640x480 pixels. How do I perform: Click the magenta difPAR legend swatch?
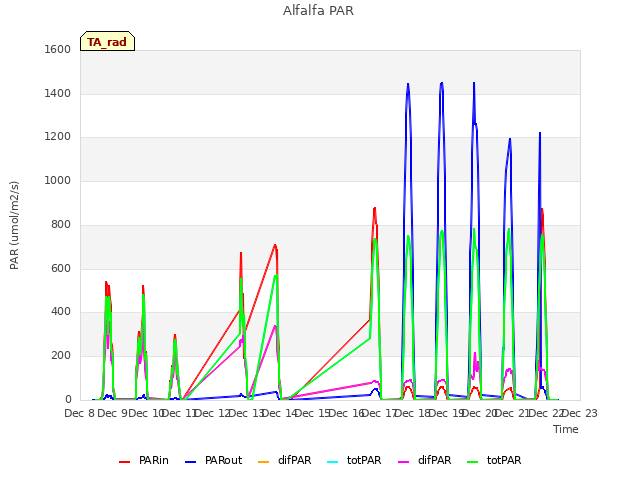pyautogui.click(x=404, y=462)
